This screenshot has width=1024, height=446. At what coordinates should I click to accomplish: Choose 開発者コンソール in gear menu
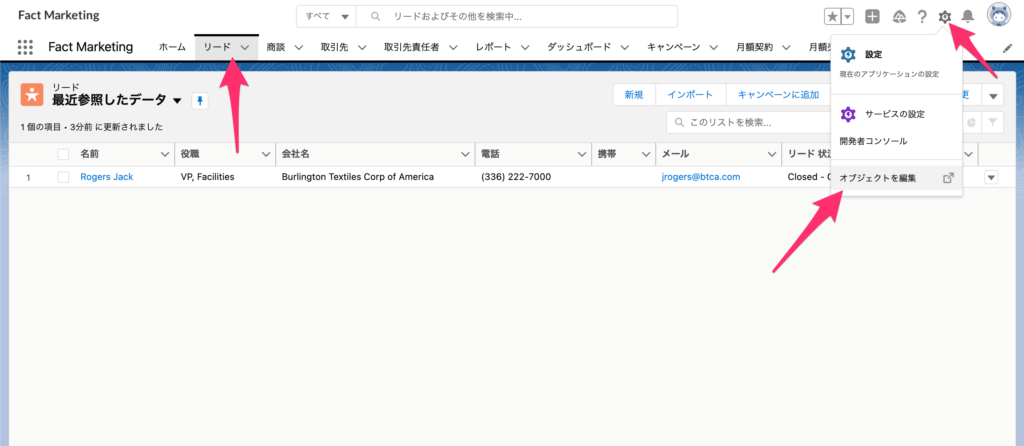[x=873, y=141]
